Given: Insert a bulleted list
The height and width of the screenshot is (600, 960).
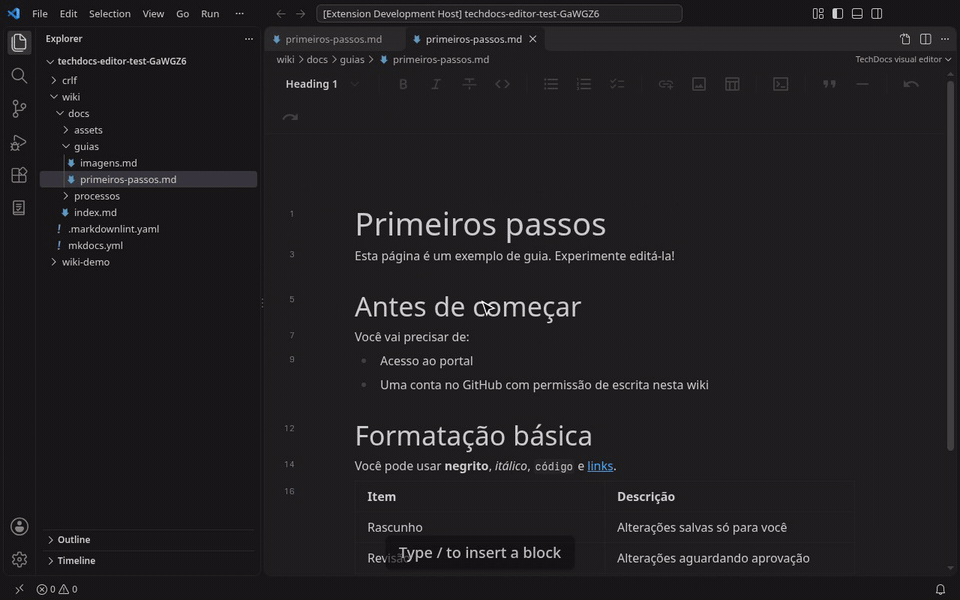Looking at the screenshot, I should coord(551,84).
